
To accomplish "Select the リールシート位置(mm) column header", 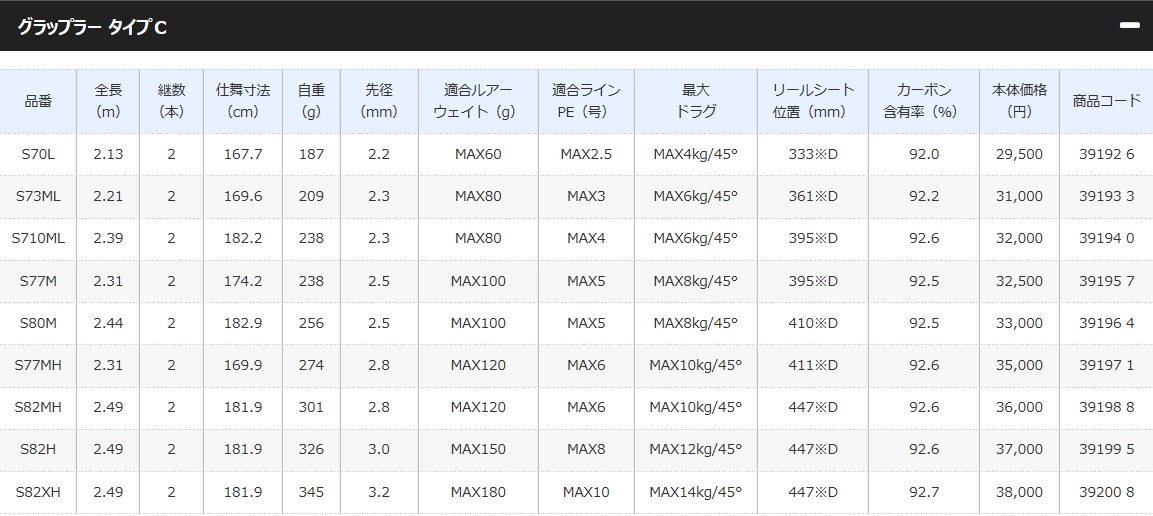I will (813, 101).
